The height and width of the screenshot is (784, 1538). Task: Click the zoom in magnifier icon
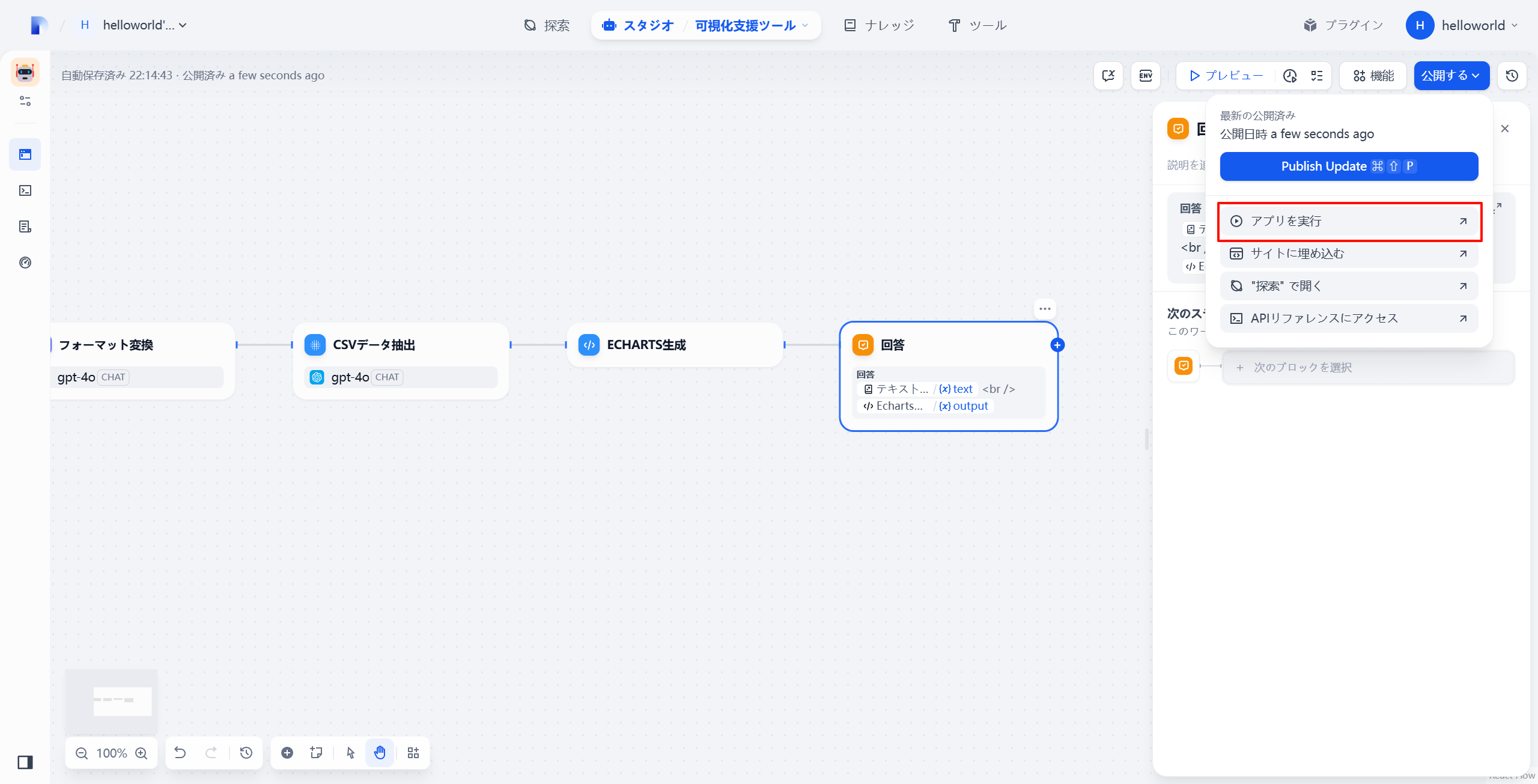click(142, 753)
